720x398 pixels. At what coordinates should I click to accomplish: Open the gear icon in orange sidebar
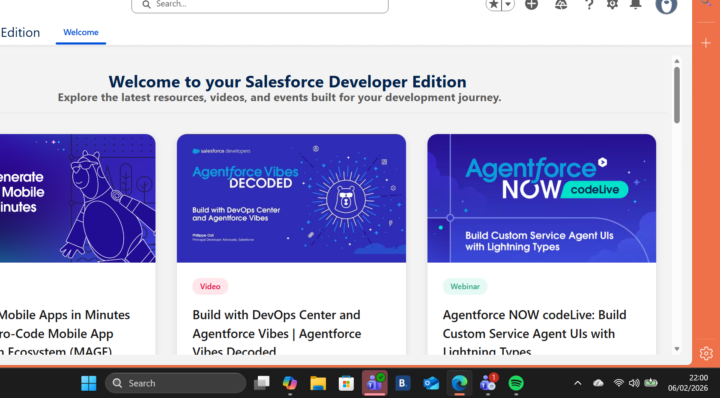point(706,353)
